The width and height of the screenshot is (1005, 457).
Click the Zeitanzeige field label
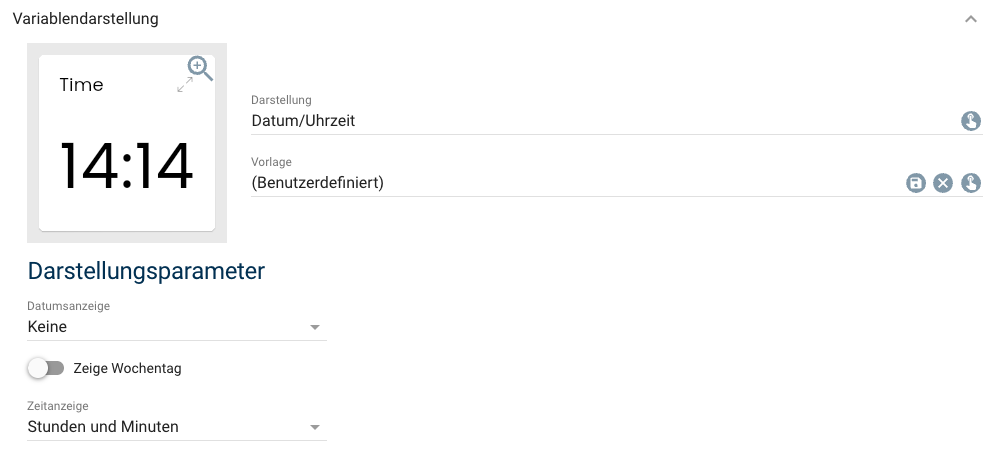57,407
